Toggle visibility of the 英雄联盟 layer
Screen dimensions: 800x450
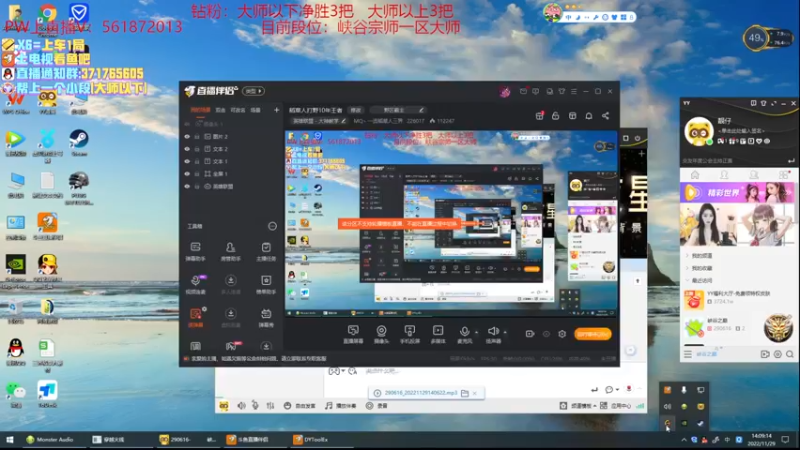click(187, 186)
